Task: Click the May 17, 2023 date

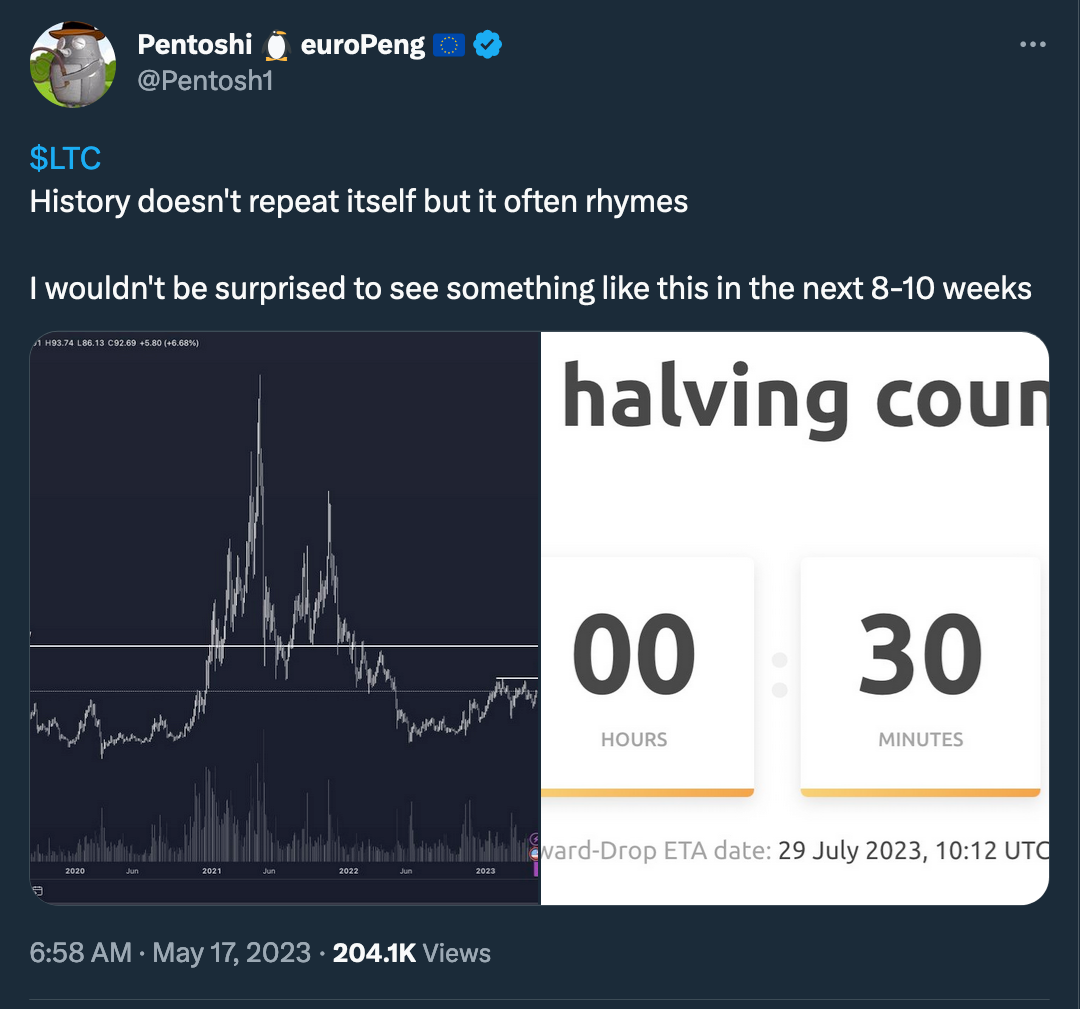Action: tap(232, 953)
